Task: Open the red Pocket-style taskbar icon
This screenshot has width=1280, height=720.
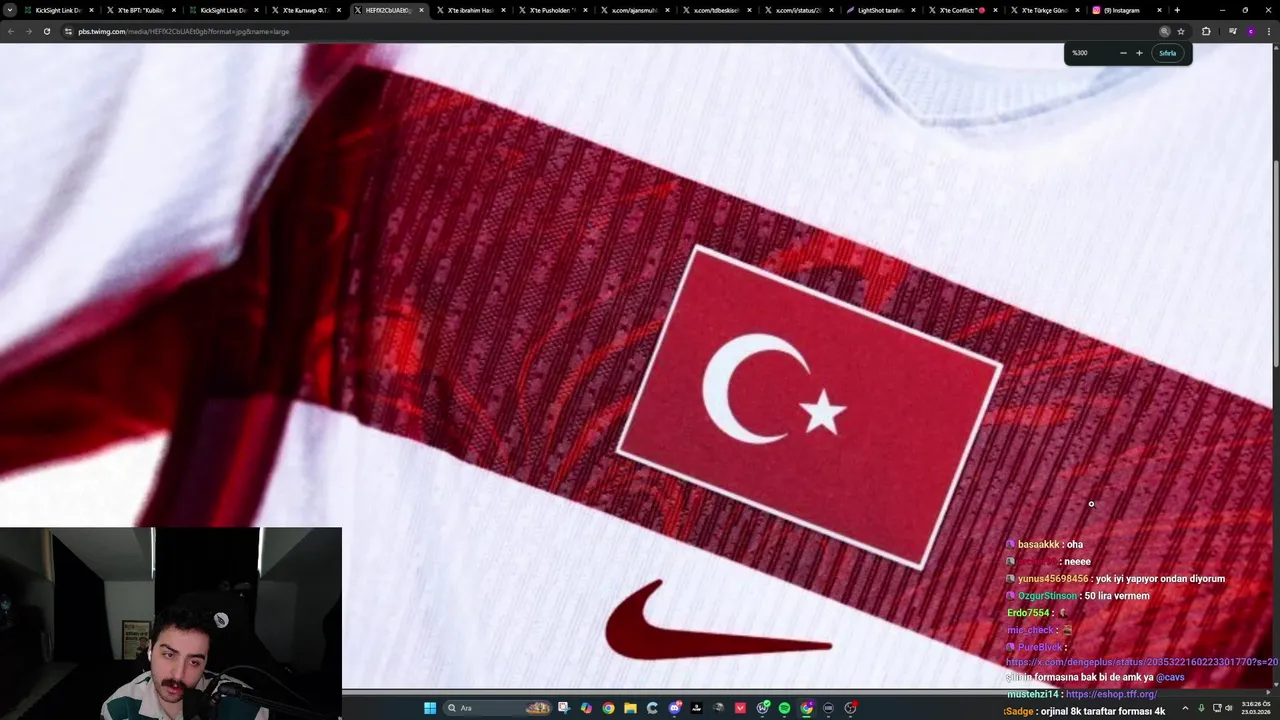Action: tap(740, 708)
